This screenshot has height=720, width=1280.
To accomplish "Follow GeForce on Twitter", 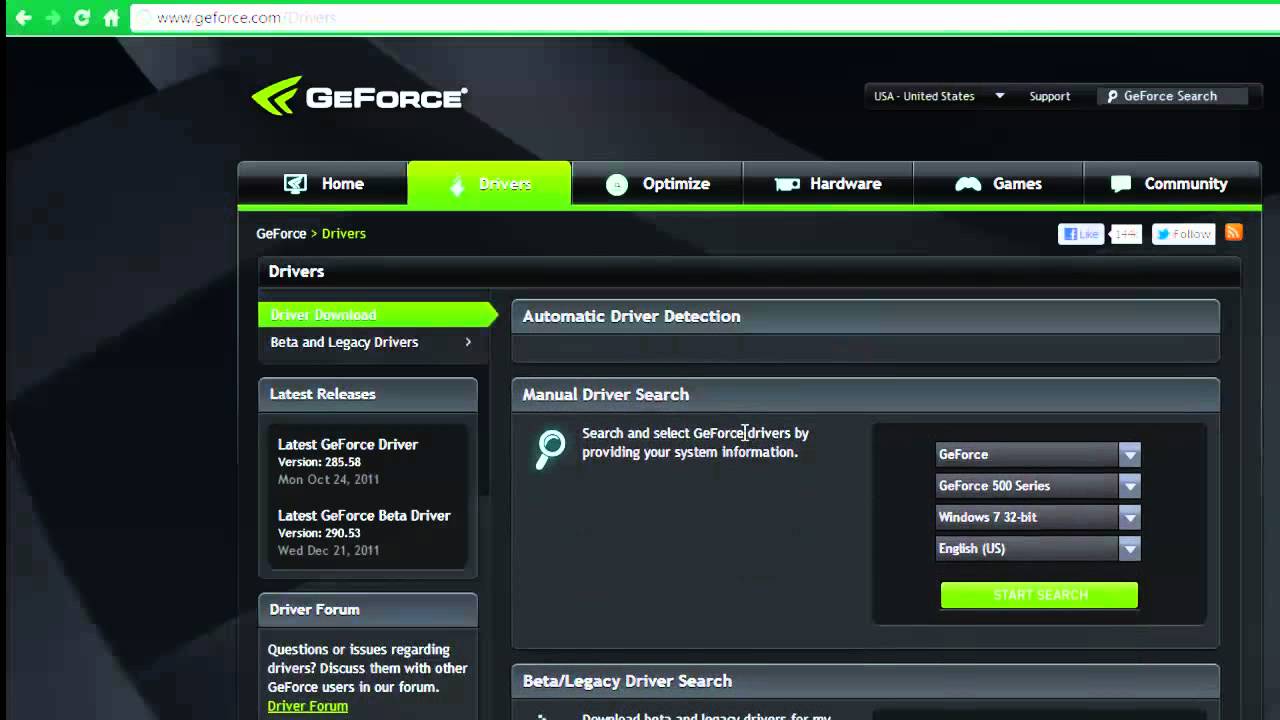I will (1183, 234).
